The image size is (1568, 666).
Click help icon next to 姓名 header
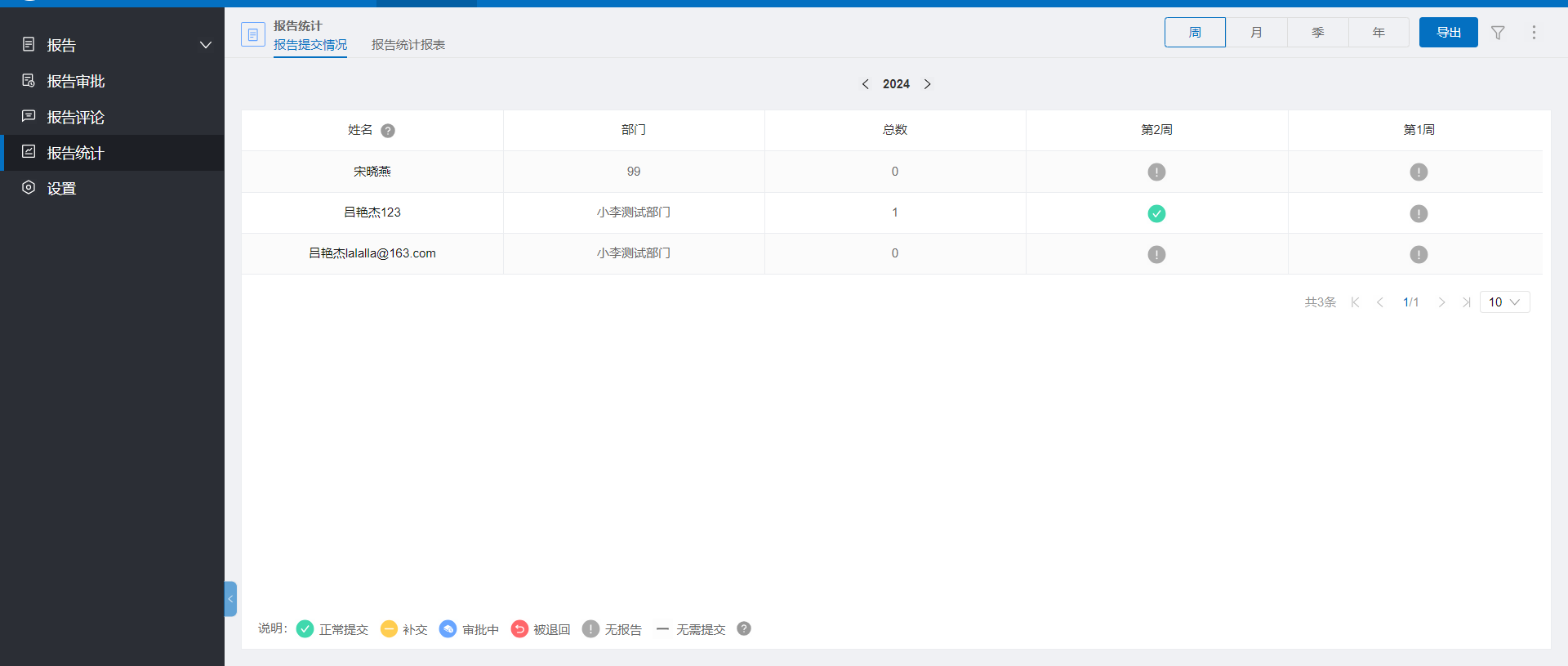pos(388,131)
